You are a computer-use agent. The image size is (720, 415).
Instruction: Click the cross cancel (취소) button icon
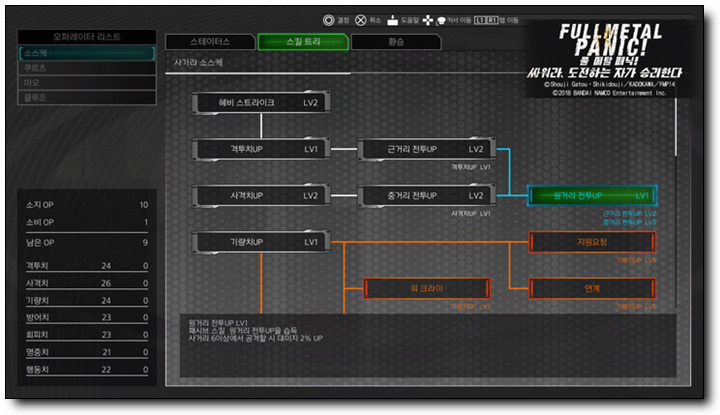coord(361,20)
